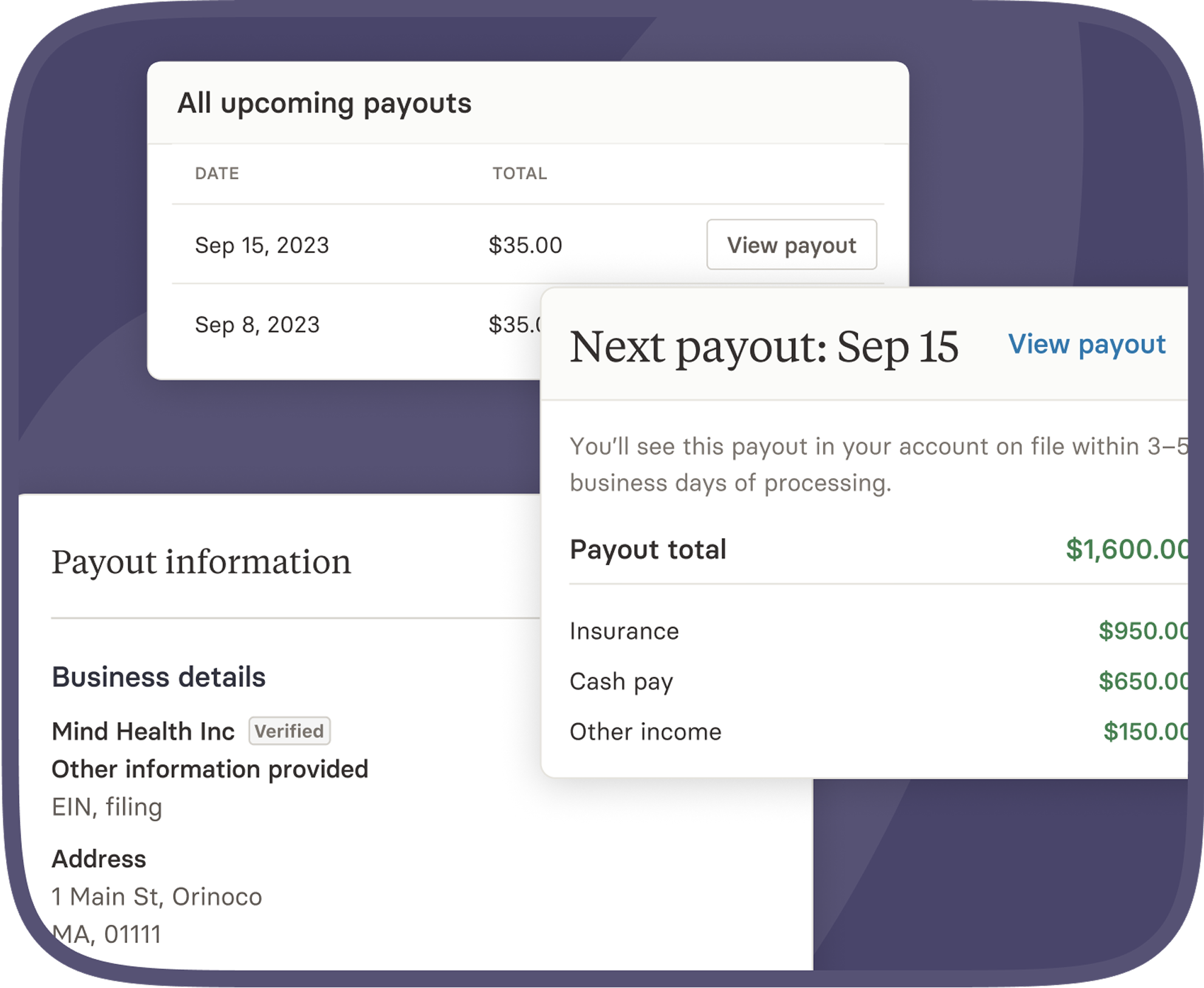Select the Sep 15, 2023 payout row
This screenshot has width=1204, height=988.
261,245
